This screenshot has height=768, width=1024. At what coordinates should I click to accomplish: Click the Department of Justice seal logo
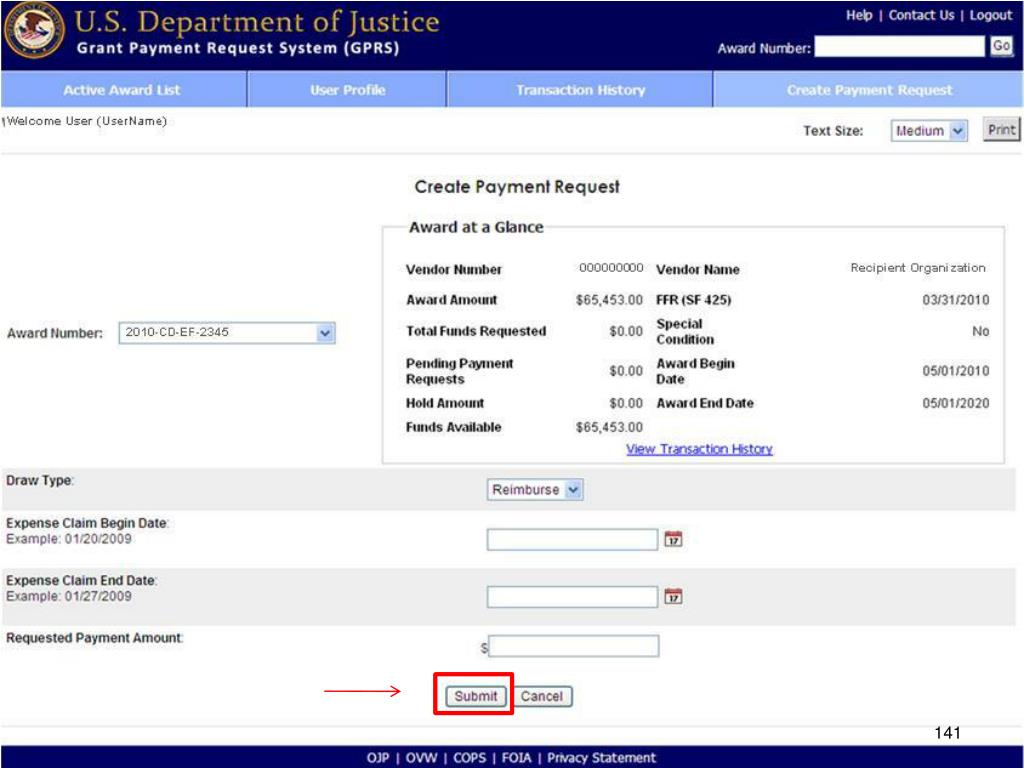[34, 30]
